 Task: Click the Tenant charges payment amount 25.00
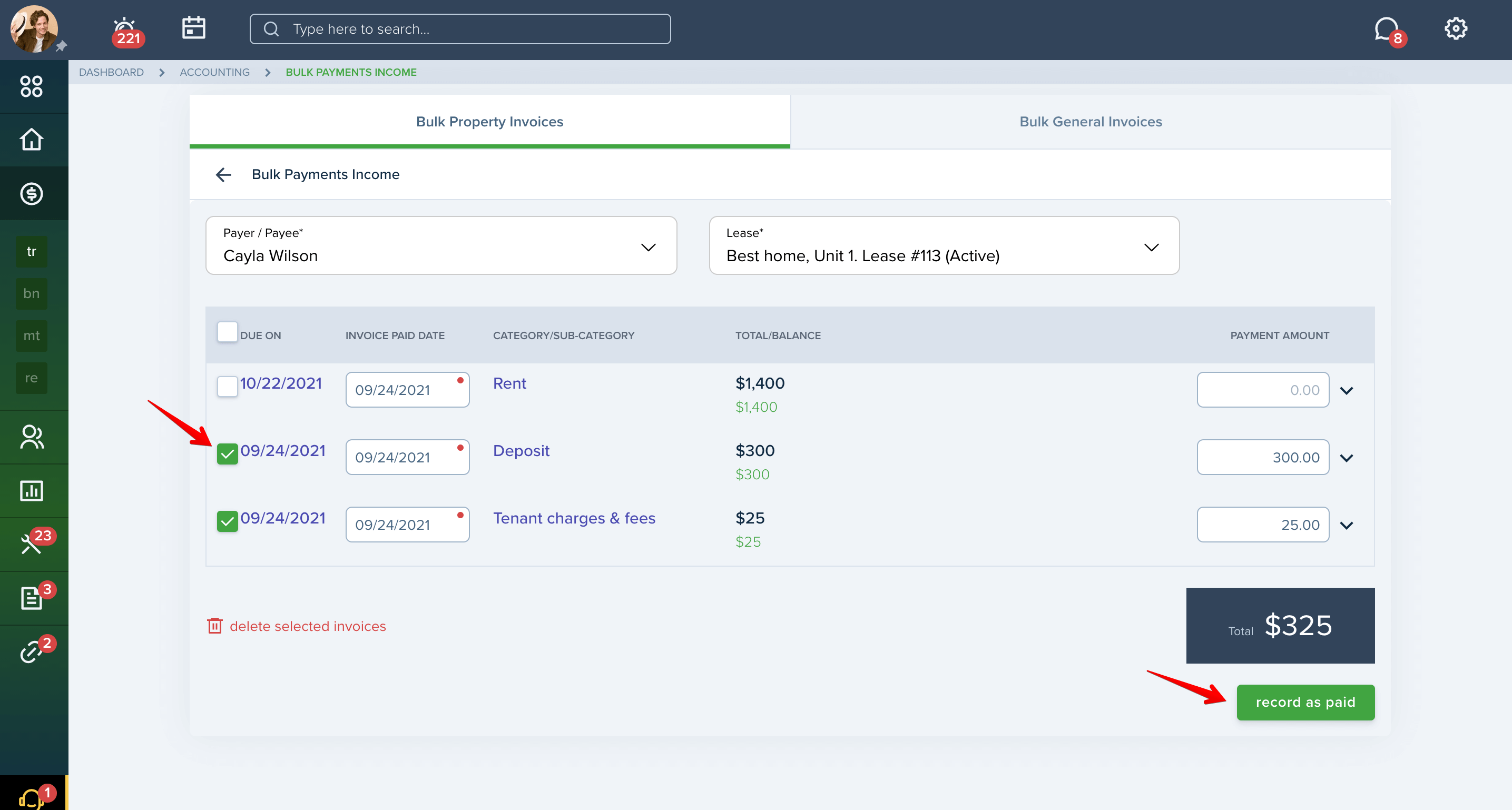[x=1263, y=525]
